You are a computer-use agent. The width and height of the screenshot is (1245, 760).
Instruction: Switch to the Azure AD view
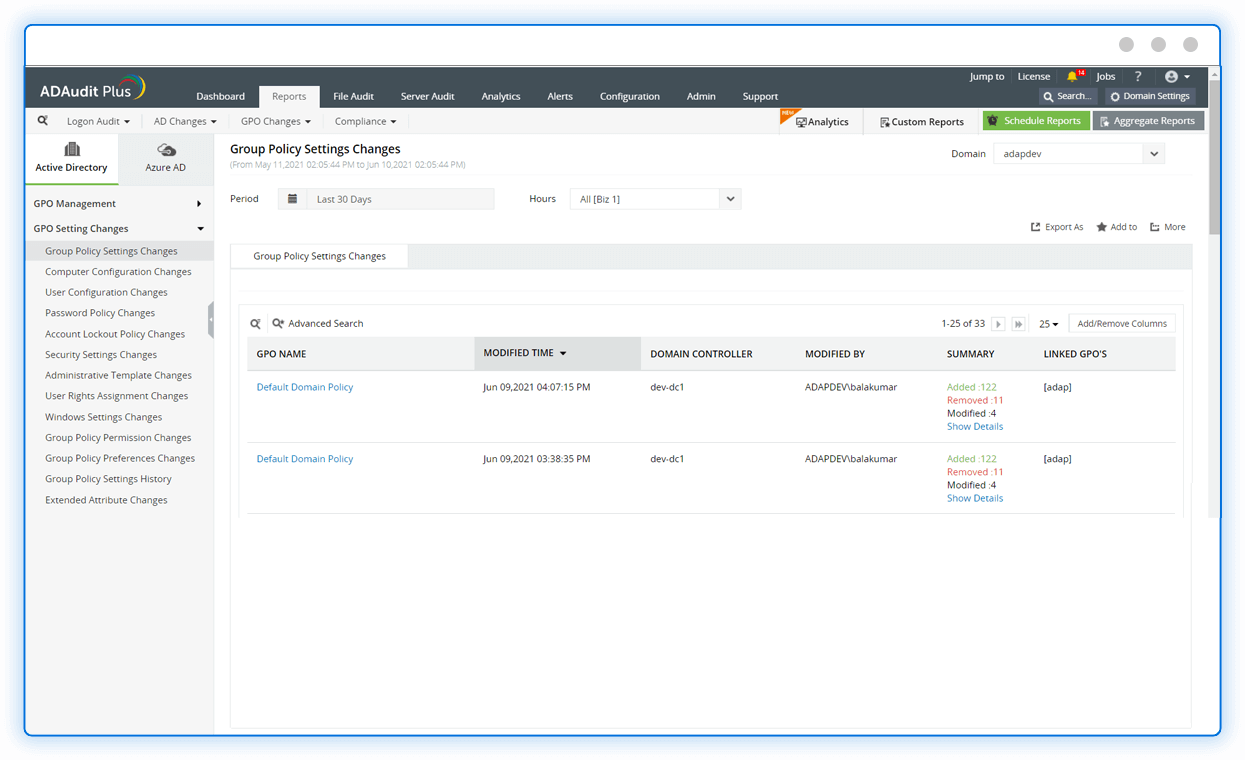166,158
